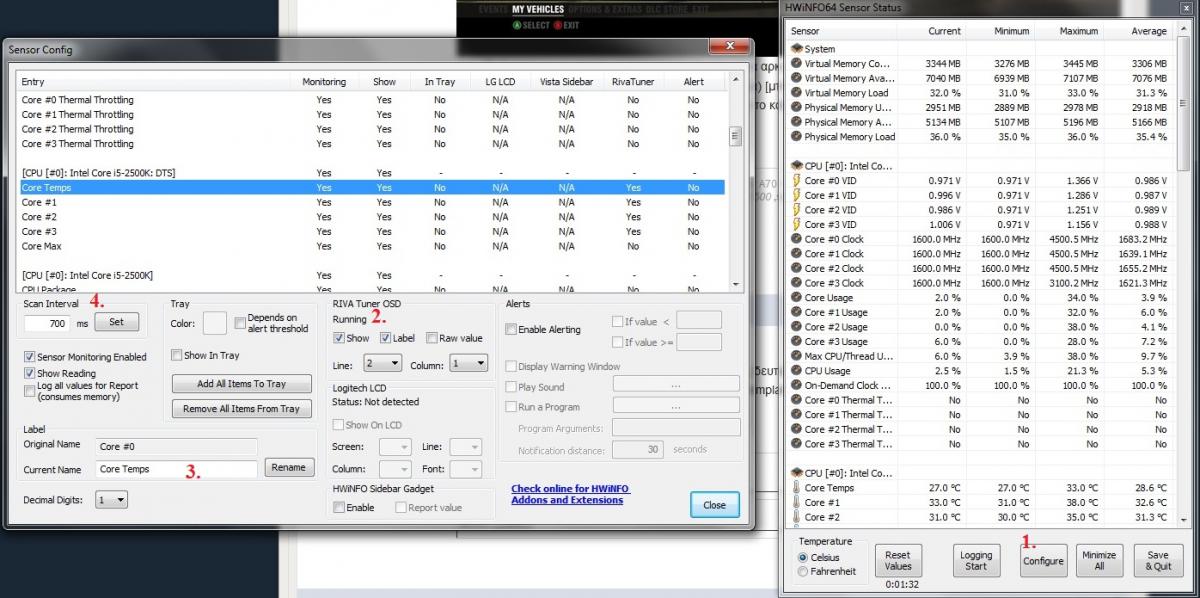Uncheck the Show Reading checkbox
Viewport: 1200px width, 598px height.
point(30,373)
